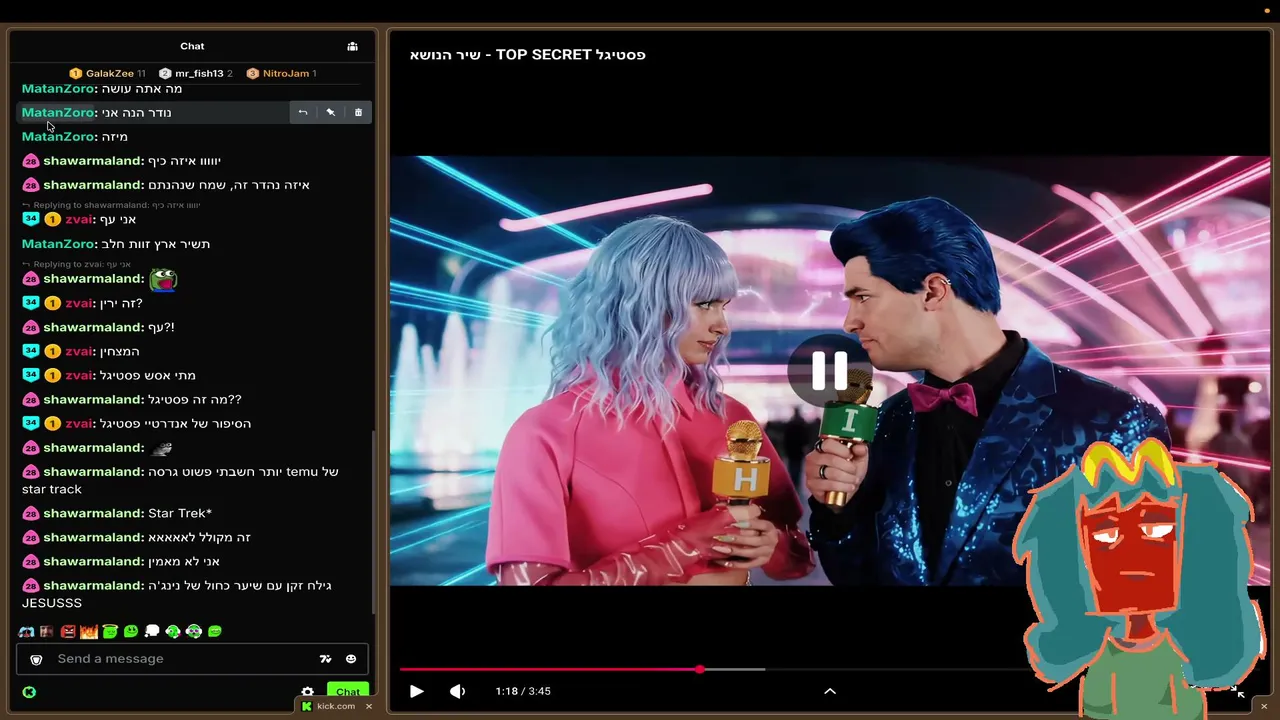The image size is (1280, 720).
Task: Insert the green grinning emote
Action: click(x=215, y=631)
